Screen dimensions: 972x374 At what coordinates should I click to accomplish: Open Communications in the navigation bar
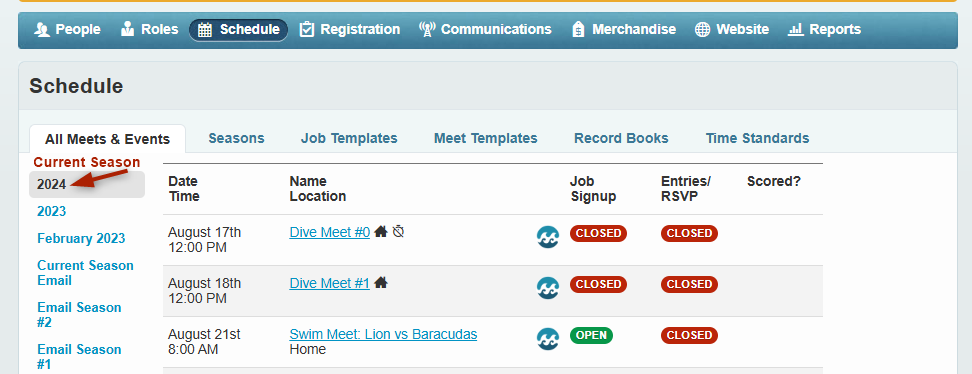(x=485, y=29)
